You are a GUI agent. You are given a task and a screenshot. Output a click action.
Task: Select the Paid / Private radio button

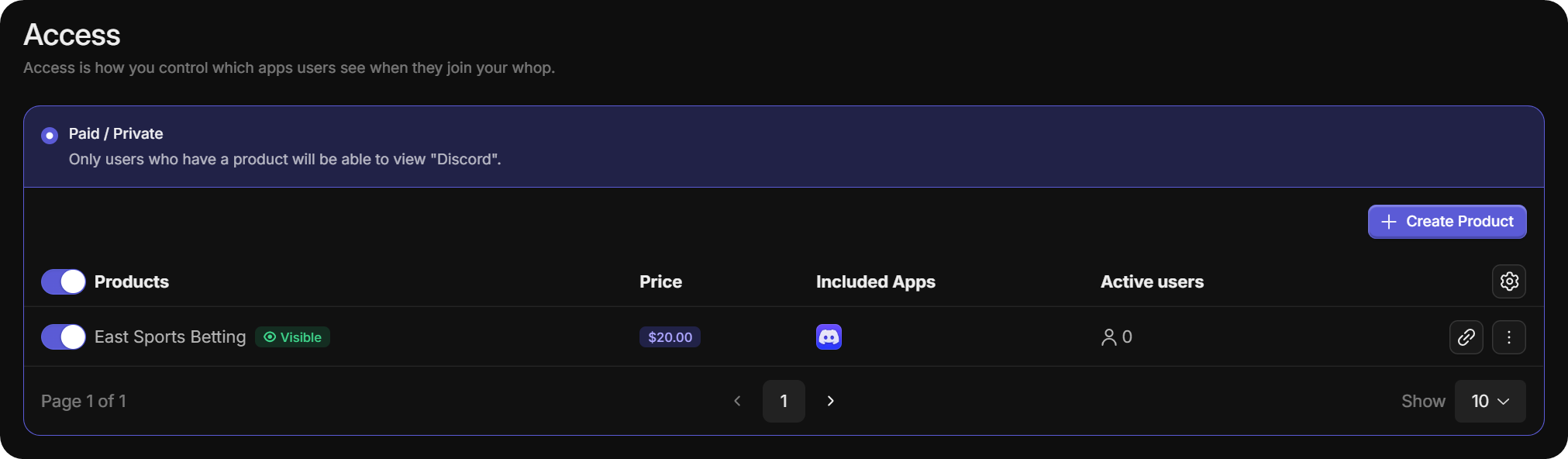point(49,135)
